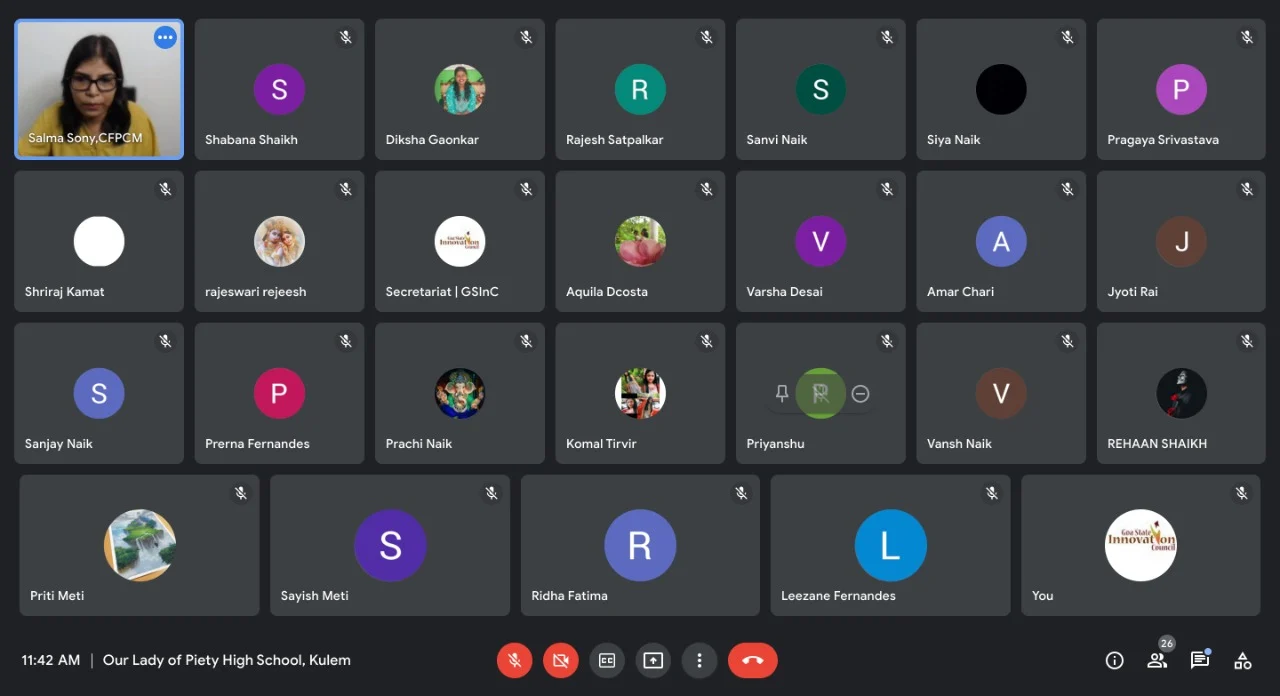The width and height of the screenshot is (1280, 696).
Task: Open the chat messages panel
Action: [x=1199, y=660]
